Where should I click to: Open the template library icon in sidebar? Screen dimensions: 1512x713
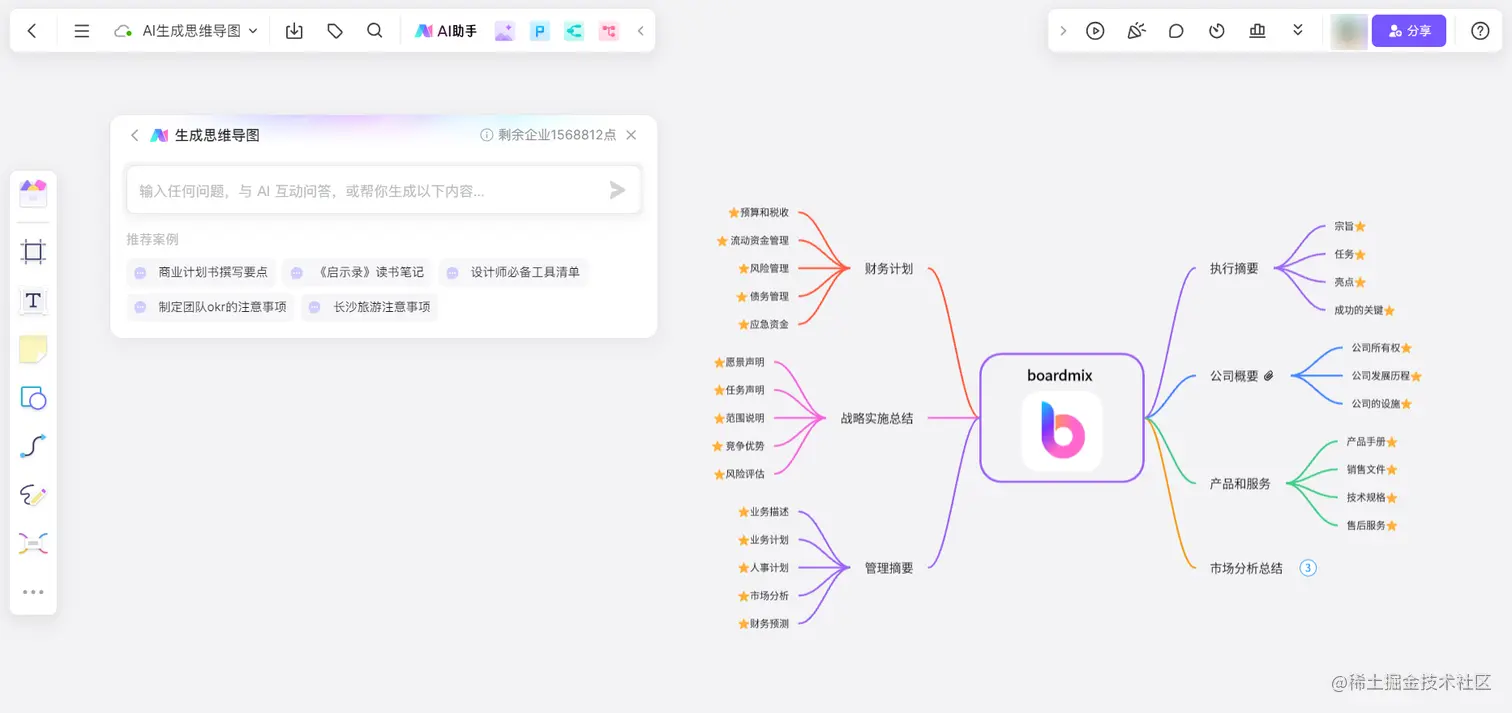(33, 193)
